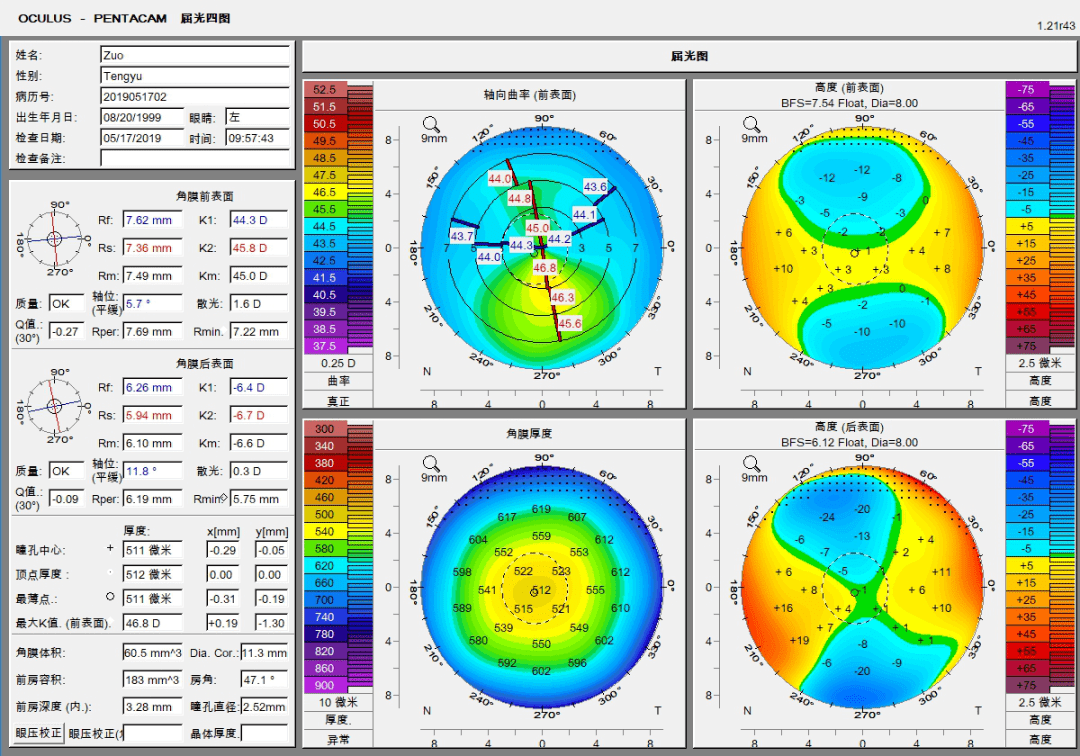This screenshot has width=1080, height=756.
Task: Select the 300 swatch on thickness color scale
Action: pos(325,429)
